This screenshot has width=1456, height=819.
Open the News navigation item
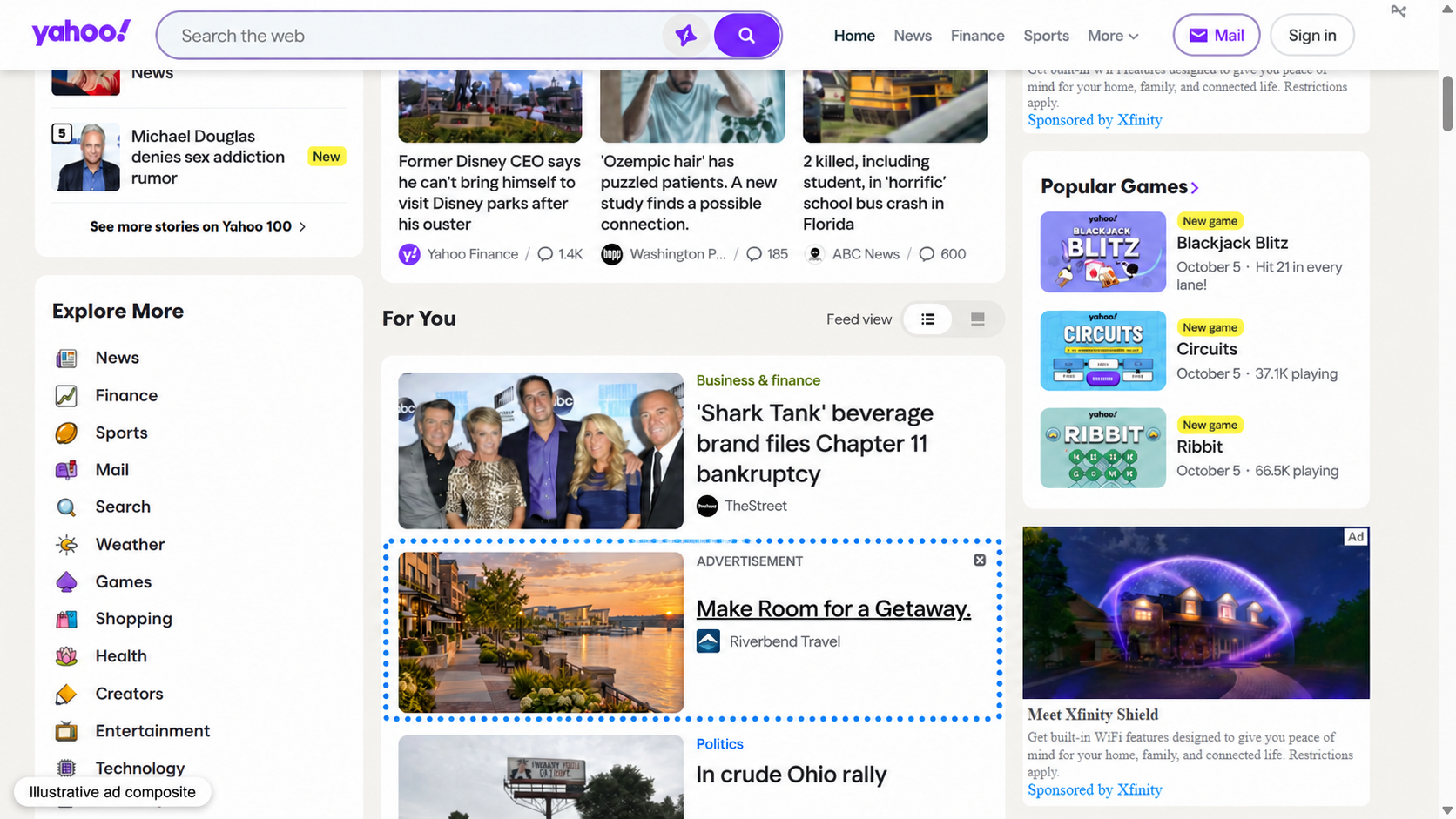913,36
